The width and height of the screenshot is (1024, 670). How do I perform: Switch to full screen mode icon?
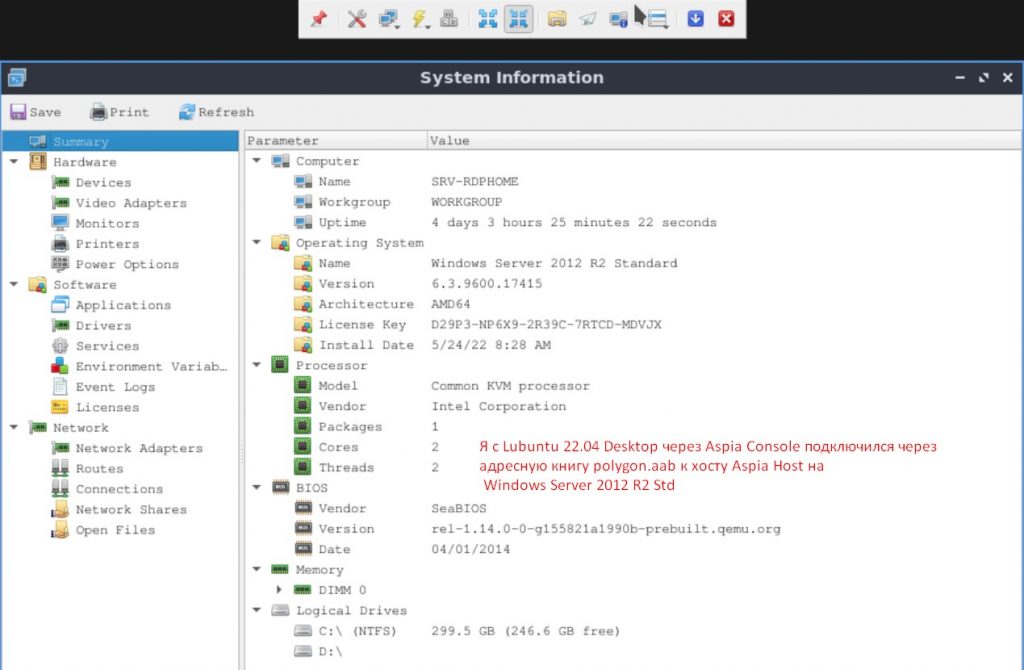pos(487,19)
